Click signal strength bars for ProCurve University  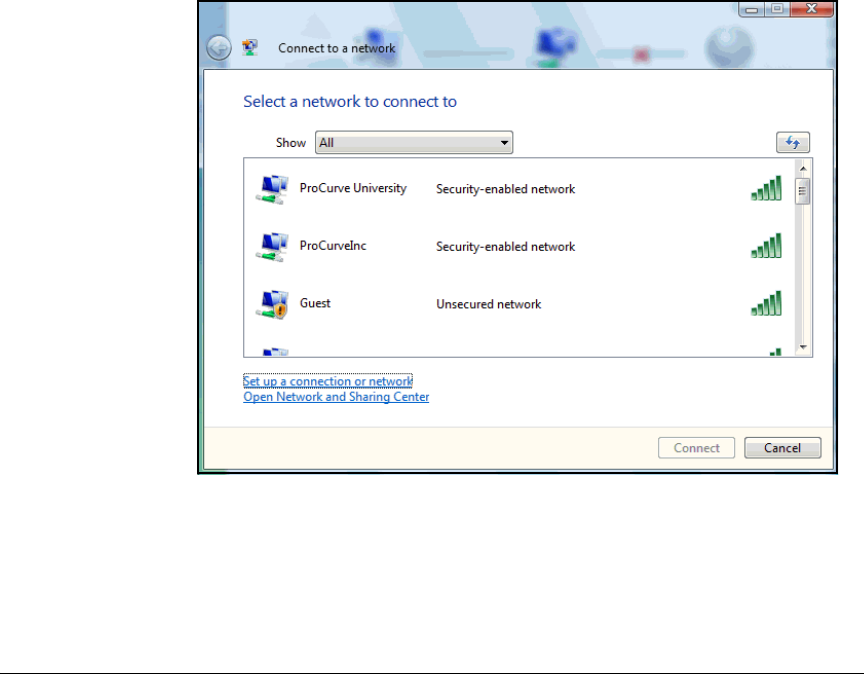coord(766,188)
